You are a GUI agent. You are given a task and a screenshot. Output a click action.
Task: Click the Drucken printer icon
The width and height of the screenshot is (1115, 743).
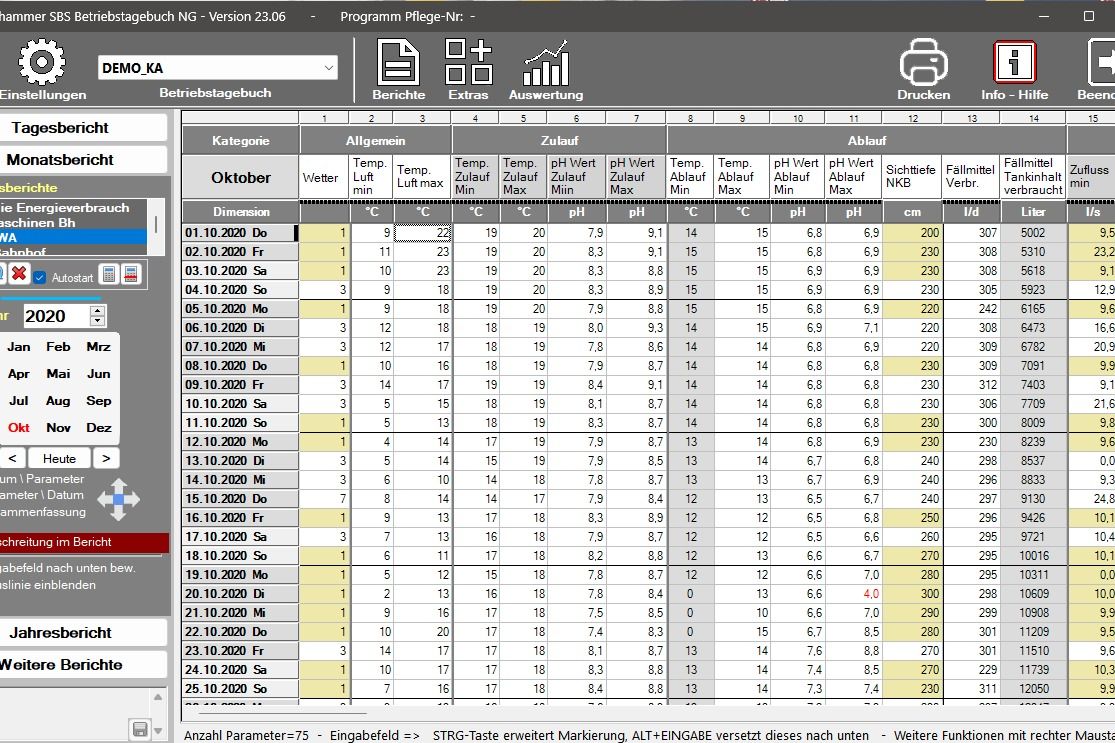click(x=923, y=63)
